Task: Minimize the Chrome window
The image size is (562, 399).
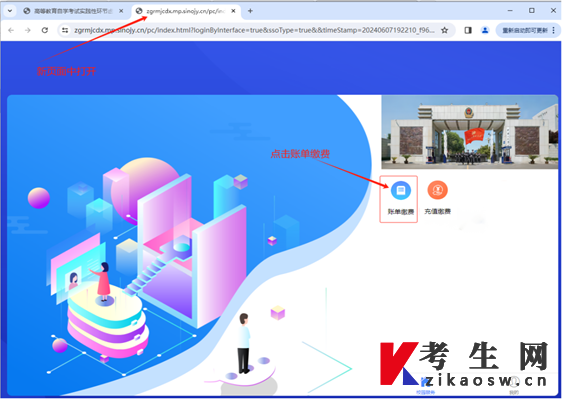Action: coord(510,11)
